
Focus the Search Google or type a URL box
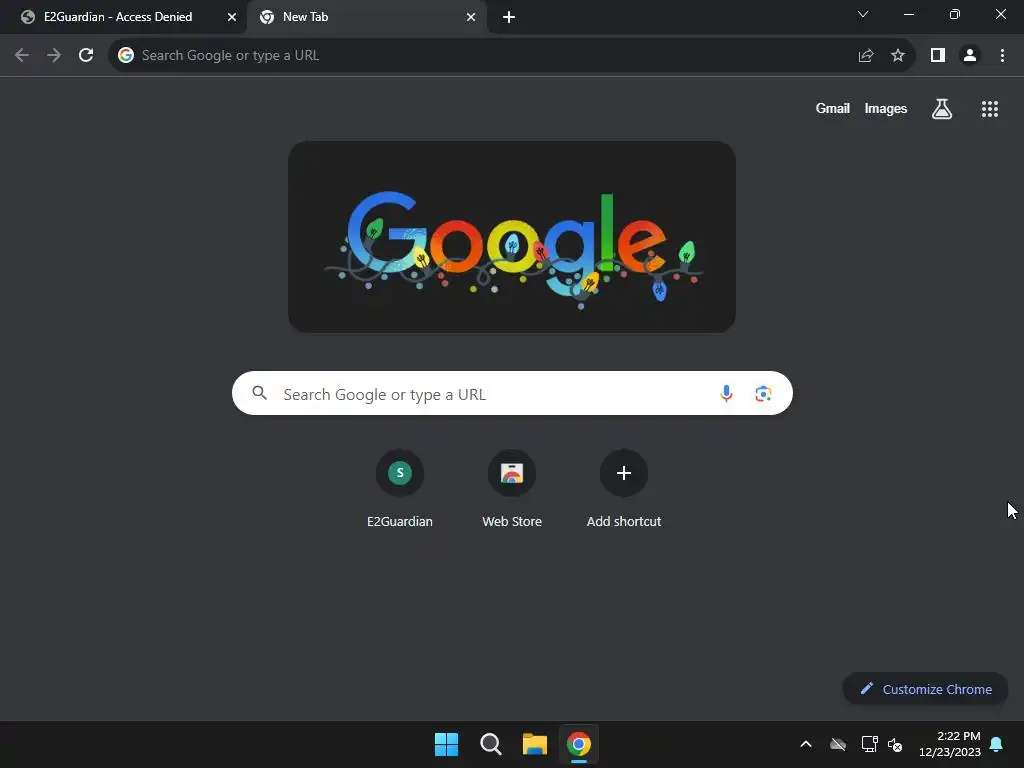512,393
